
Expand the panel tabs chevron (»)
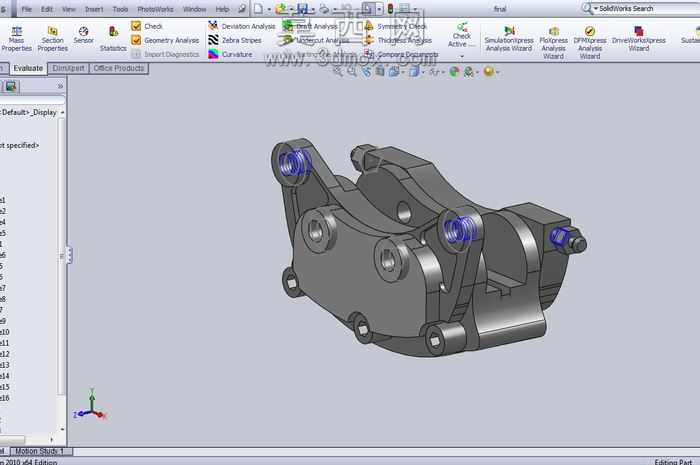pos(60,86)
